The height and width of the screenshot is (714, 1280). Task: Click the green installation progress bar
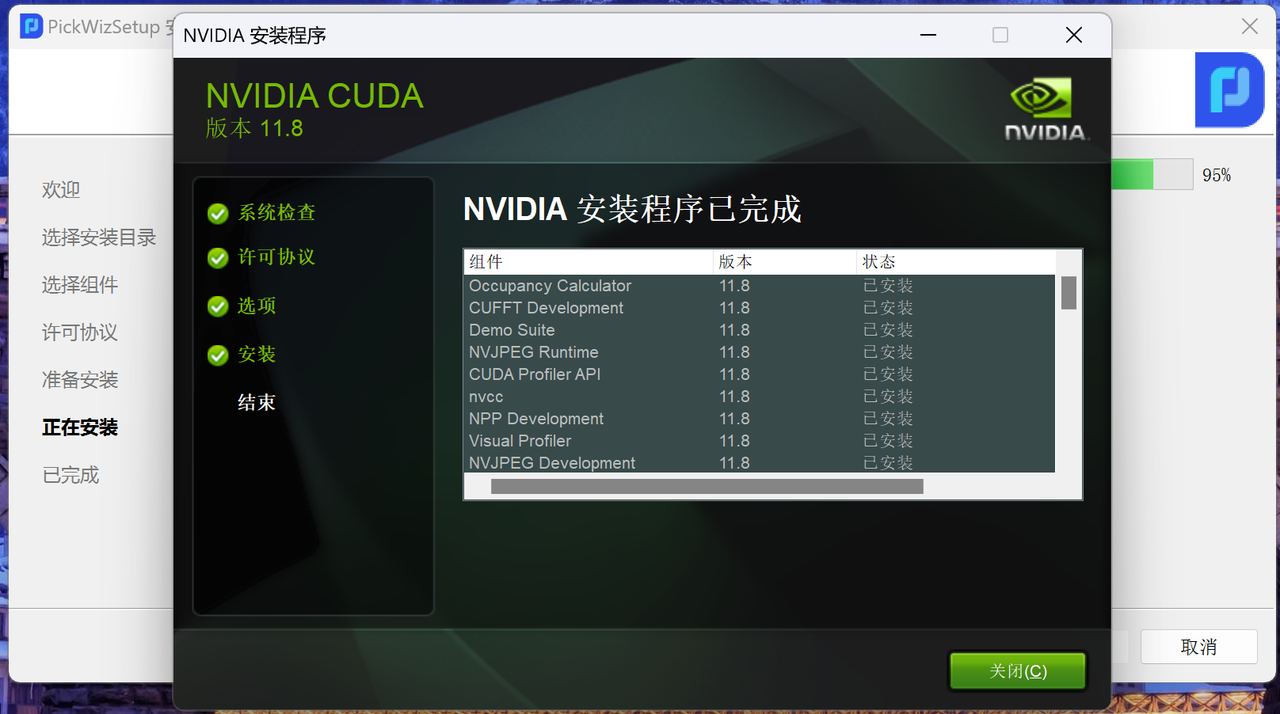[1133, 175]
